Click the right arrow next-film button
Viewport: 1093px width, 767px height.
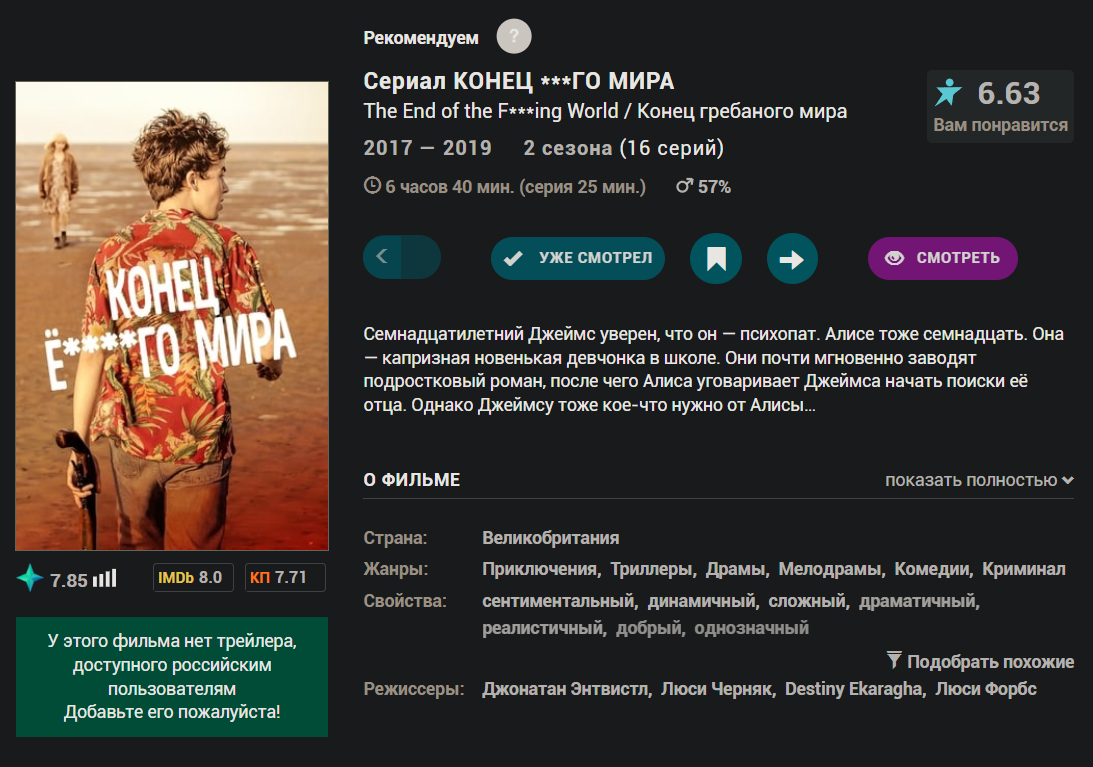pos(792,259)
